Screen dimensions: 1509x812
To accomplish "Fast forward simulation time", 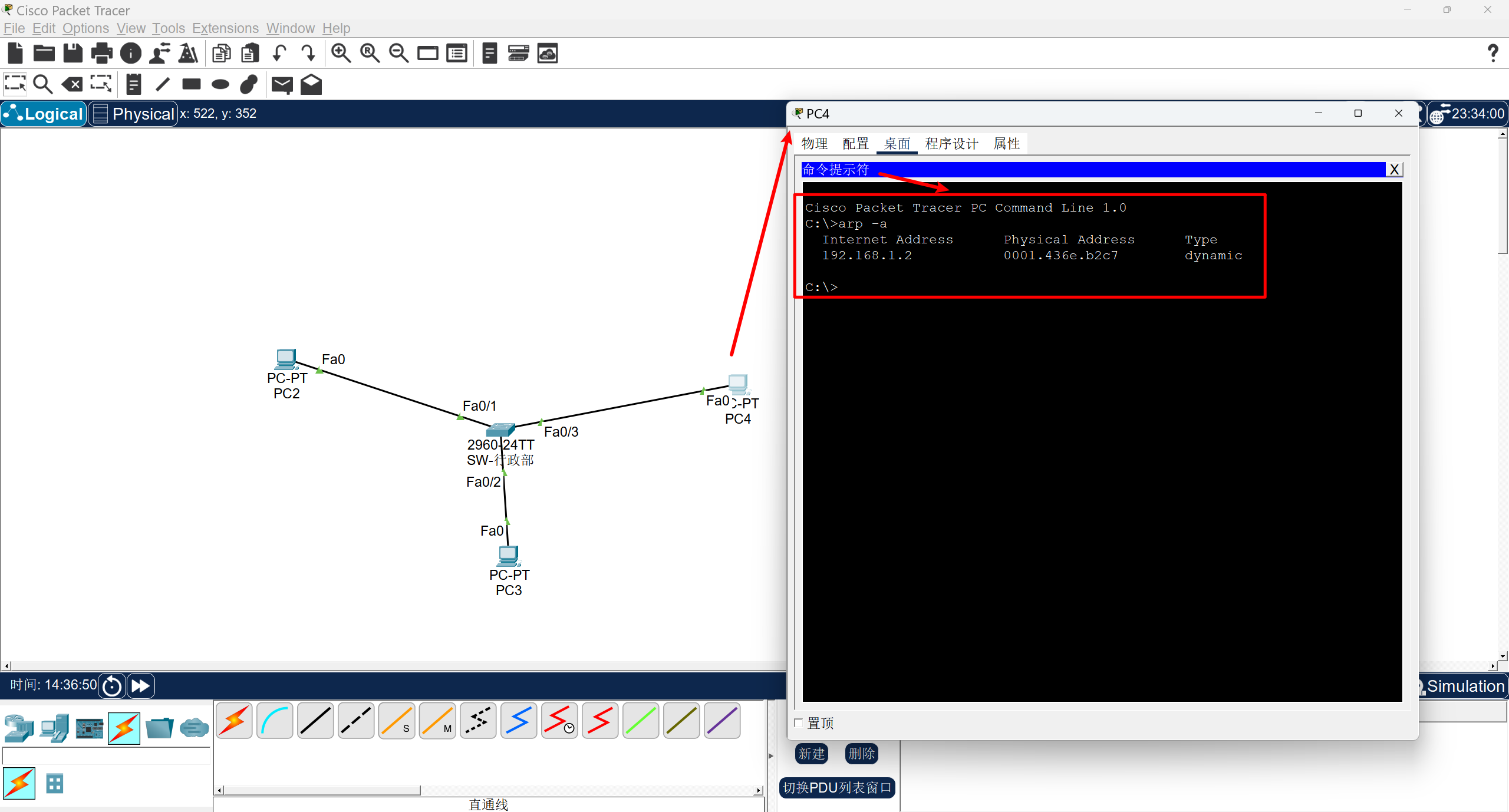I will tap(140, 686).
